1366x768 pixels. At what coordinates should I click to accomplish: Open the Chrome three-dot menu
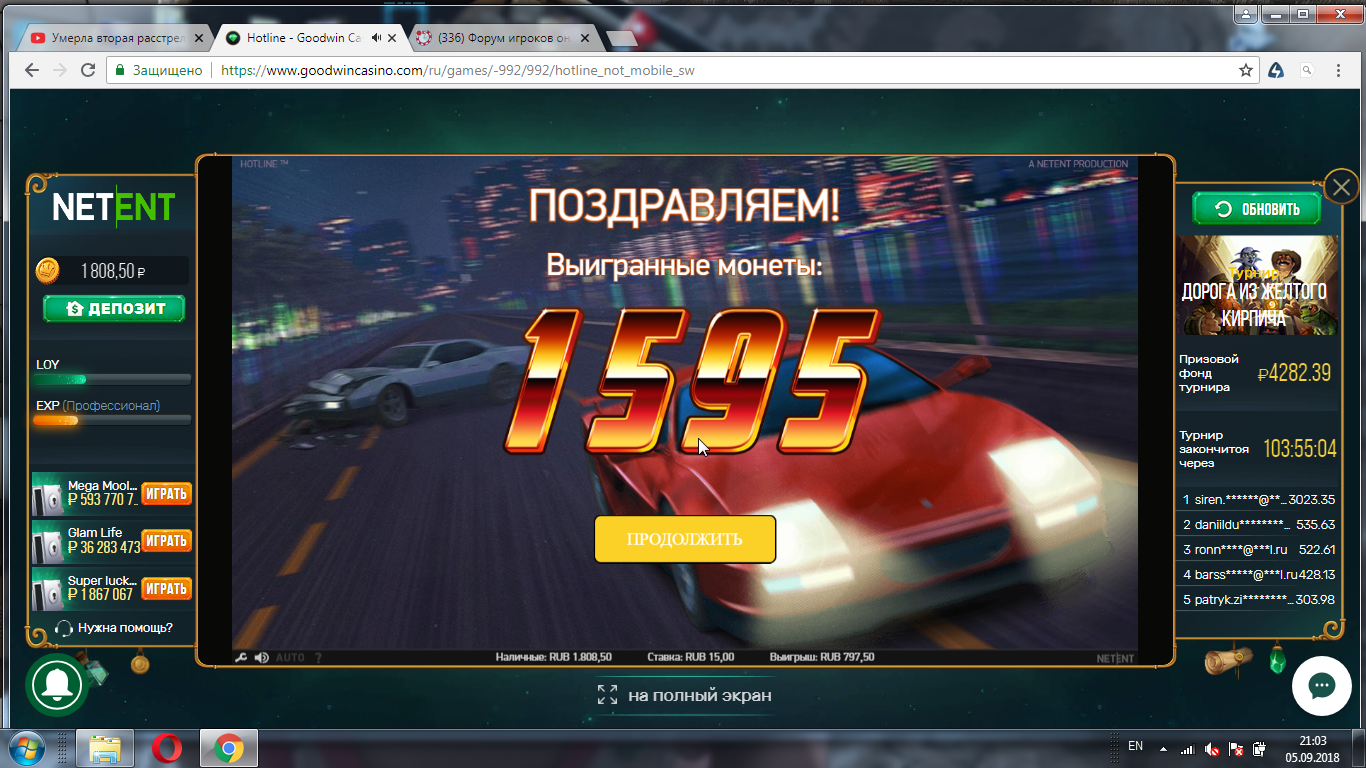pos(1339,70)
